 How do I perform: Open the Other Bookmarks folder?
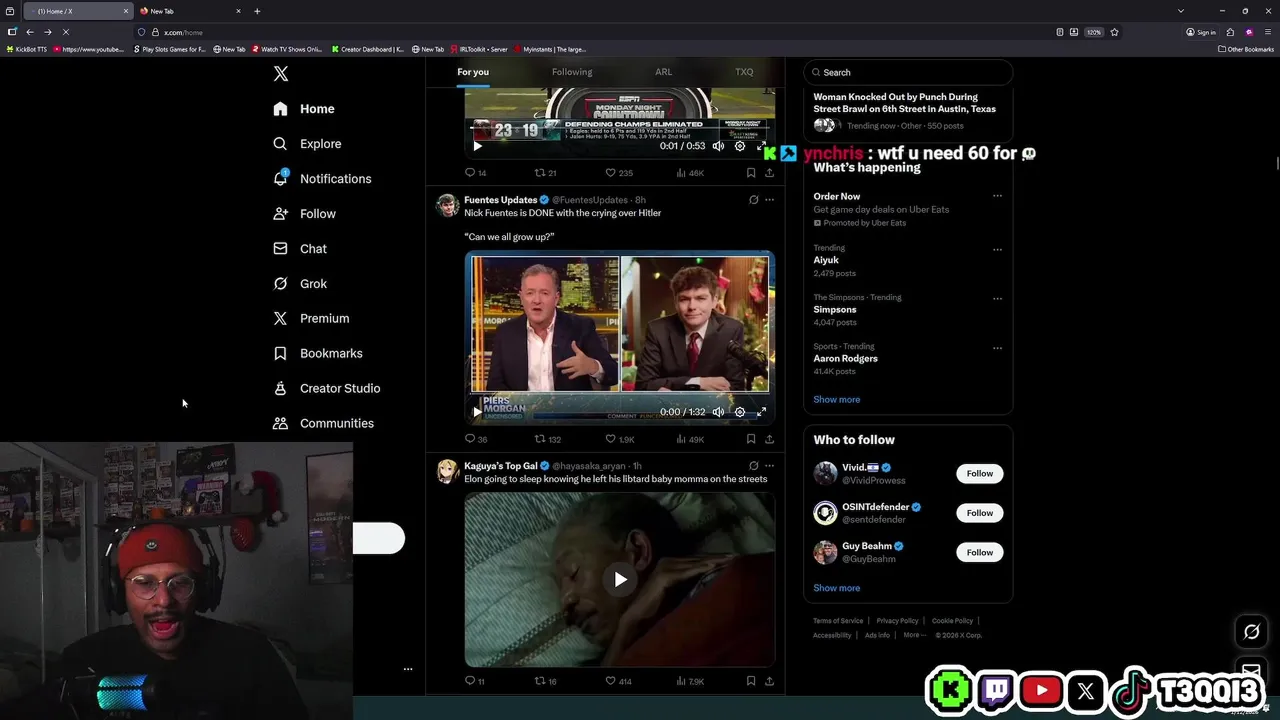coord(1245,49)
